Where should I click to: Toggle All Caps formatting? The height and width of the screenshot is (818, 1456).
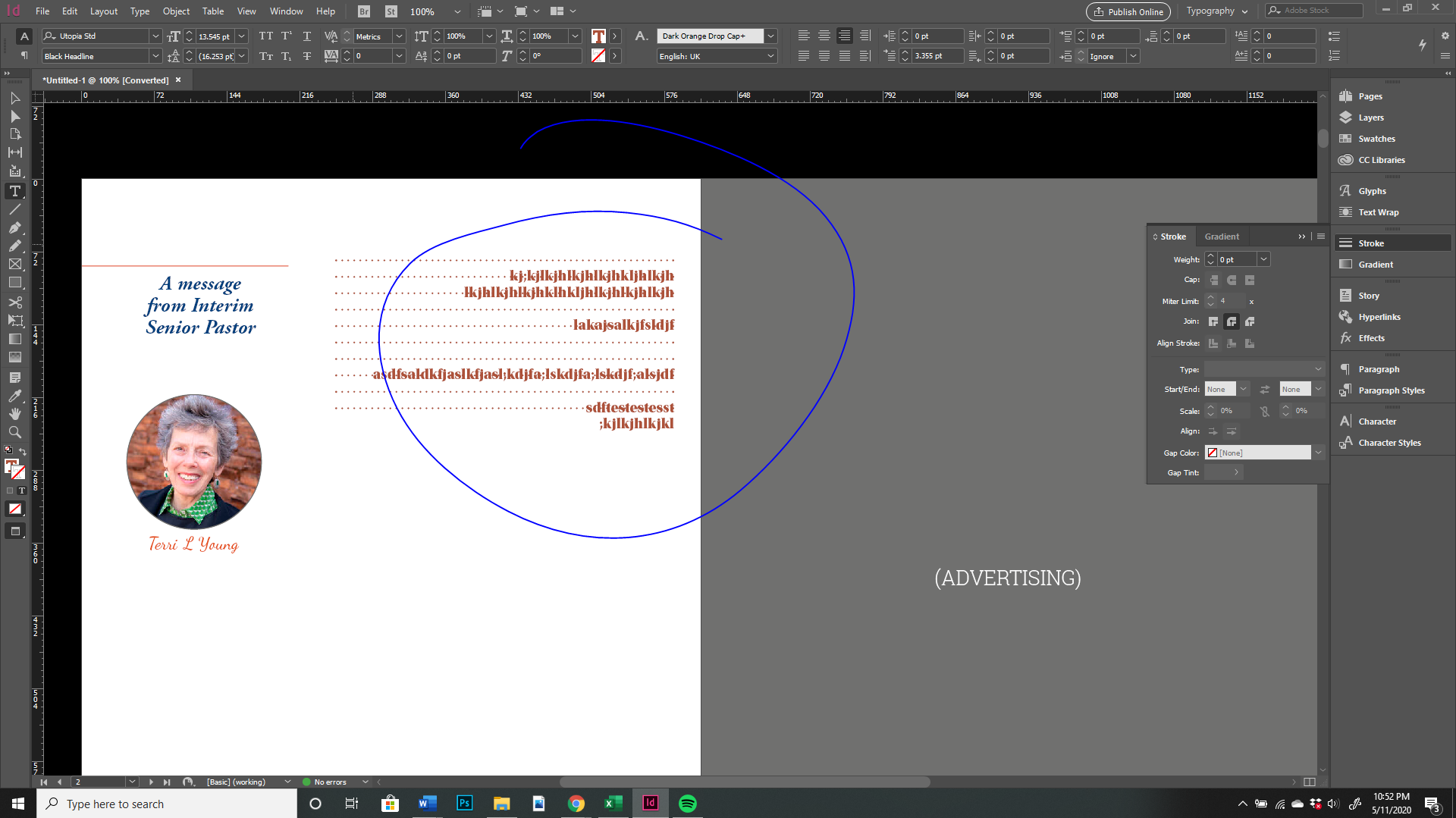click(x=265, y=36)
